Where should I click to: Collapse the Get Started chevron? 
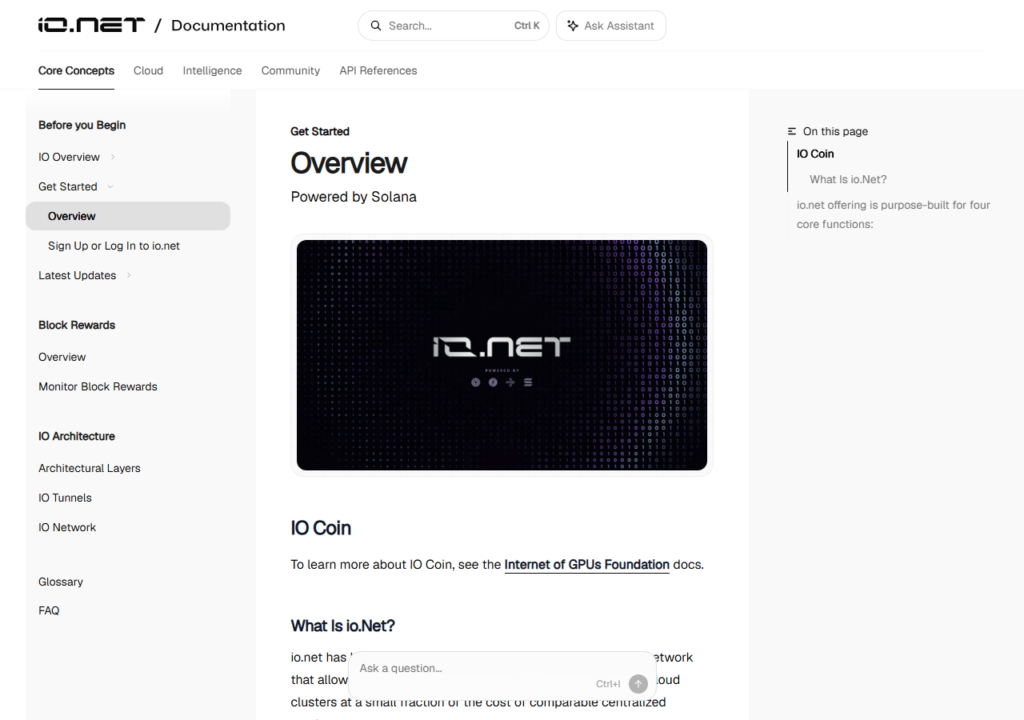(x=110, y=186)
